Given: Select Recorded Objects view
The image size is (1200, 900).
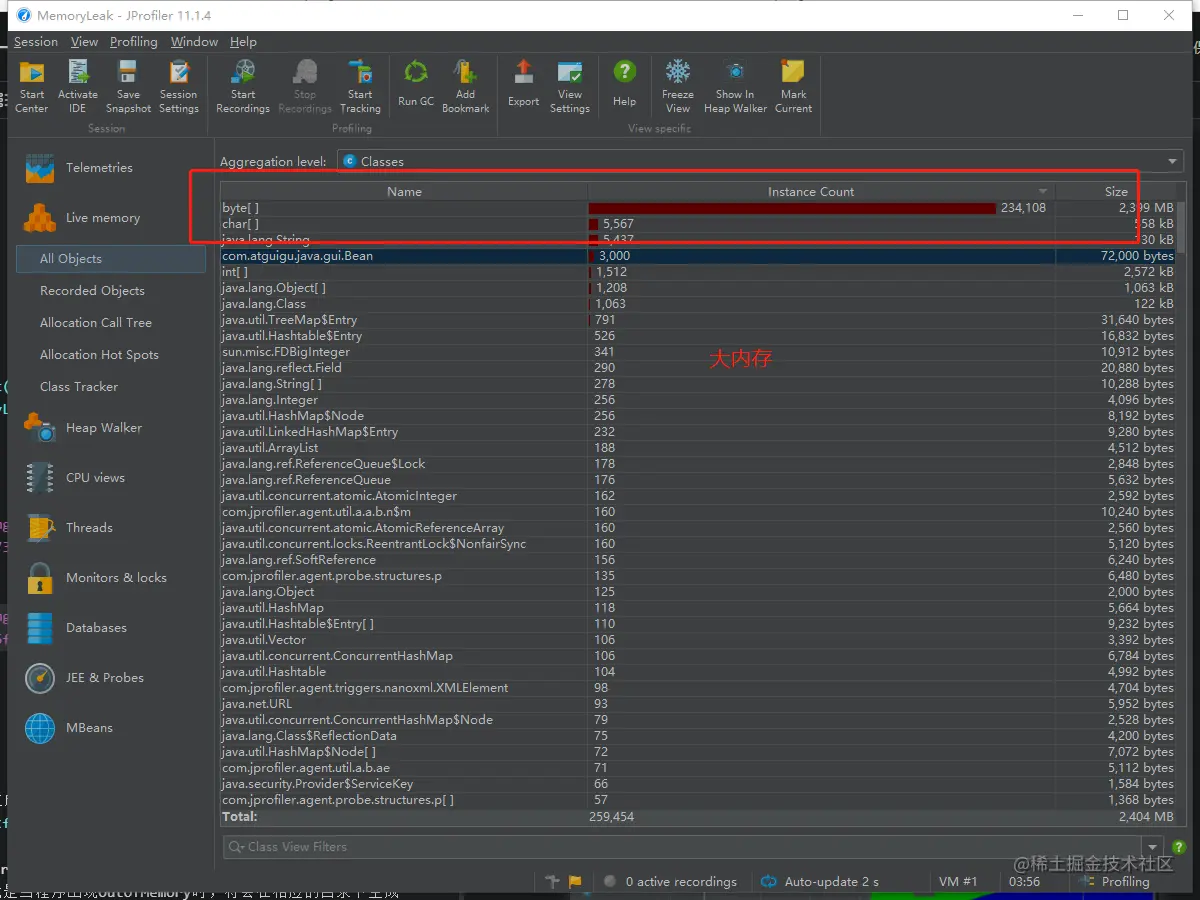Looking at the screenshot, I should click(92, 291).
